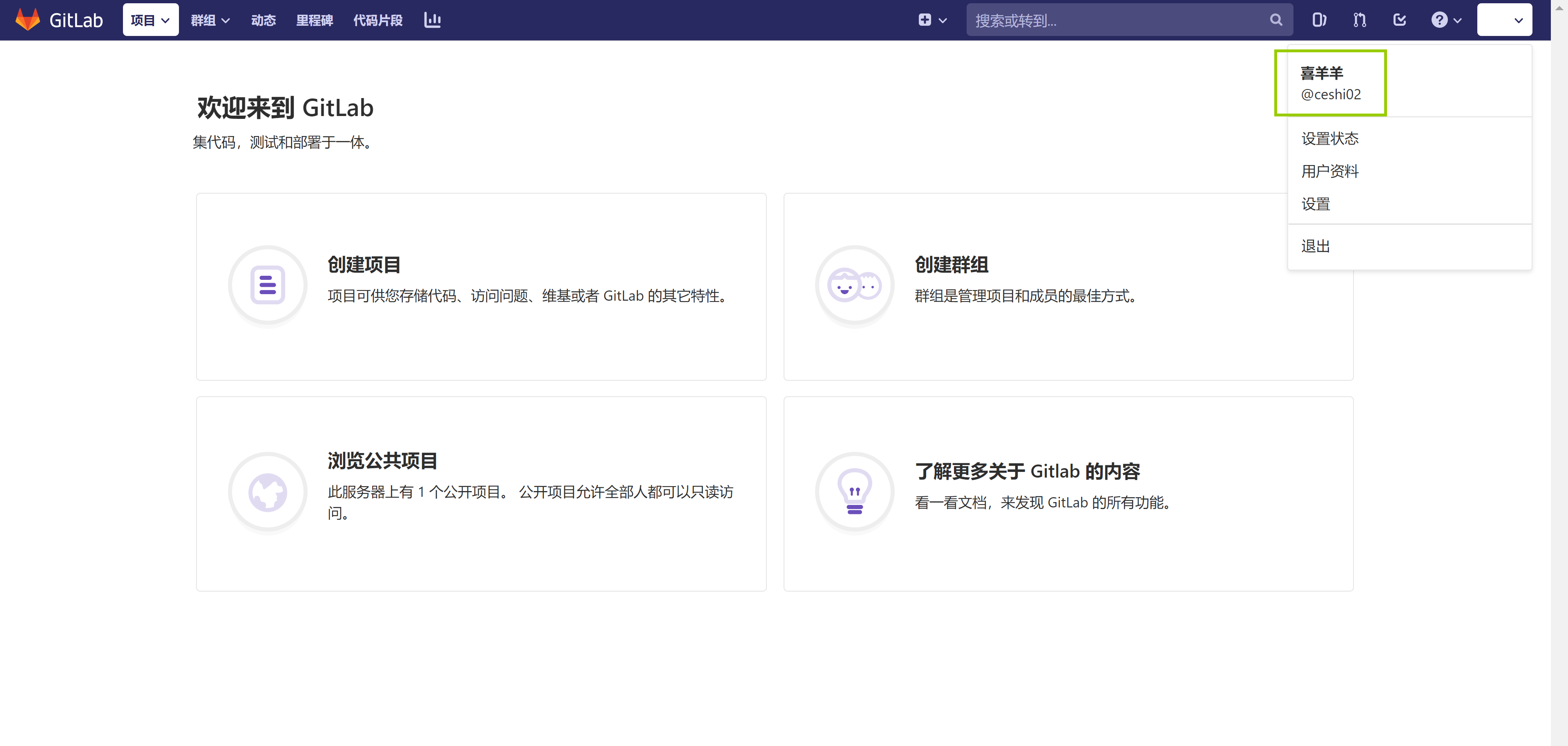This screenshot has height=746, width=1568.
Task: Click the explore public projects globe icon
Action: pyautogui.click(x=268, y=491)
